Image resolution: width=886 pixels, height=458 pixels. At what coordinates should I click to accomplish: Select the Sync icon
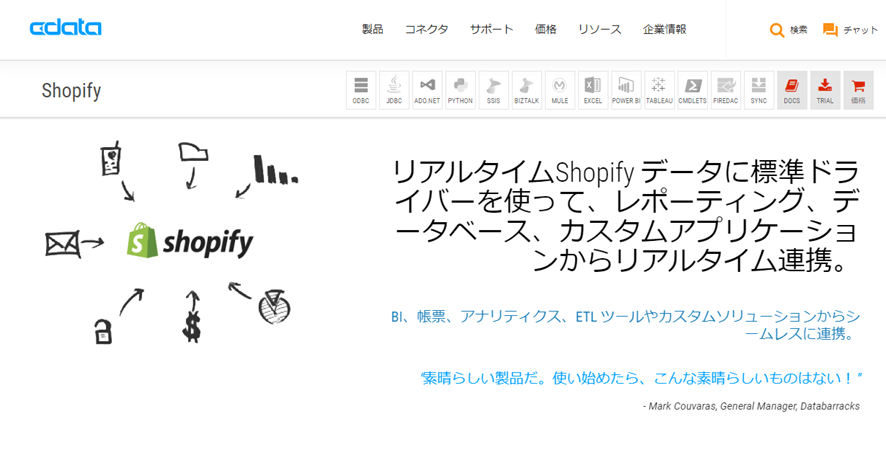(759, 90)
